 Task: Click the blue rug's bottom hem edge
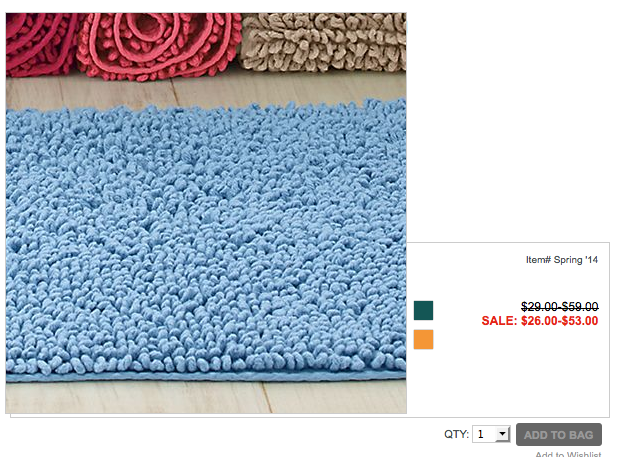click(x=206, y=377)
